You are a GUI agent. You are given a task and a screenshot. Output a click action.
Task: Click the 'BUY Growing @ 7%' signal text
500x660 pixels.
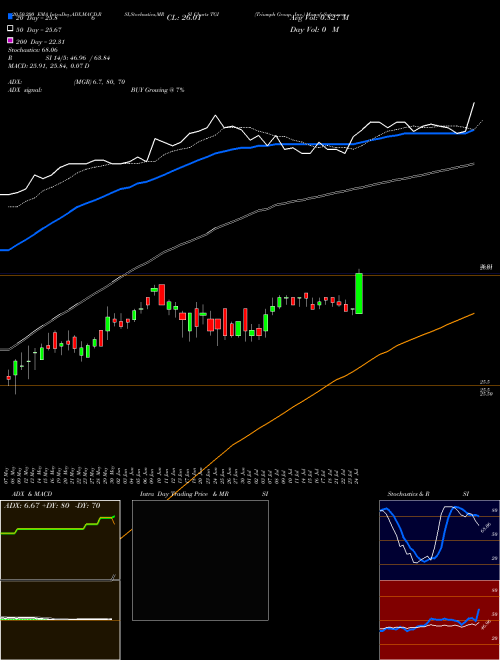pyautogui.click(x=157, y=90)
